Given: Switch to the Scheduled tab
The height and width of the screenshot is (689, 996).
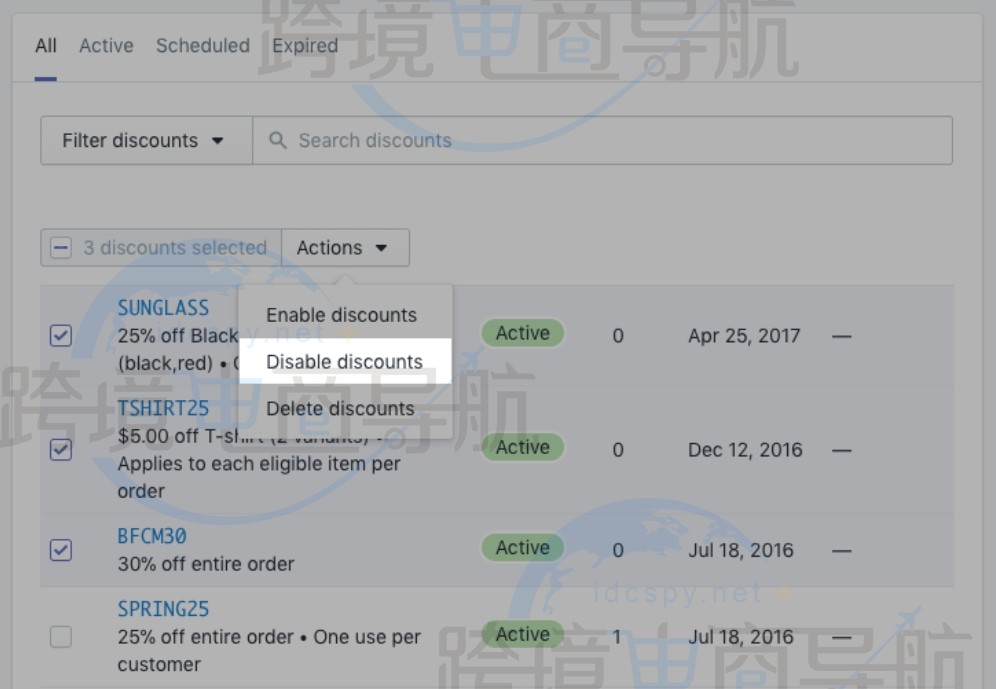Looking at the screenshot, I should (x=202, y=46).
